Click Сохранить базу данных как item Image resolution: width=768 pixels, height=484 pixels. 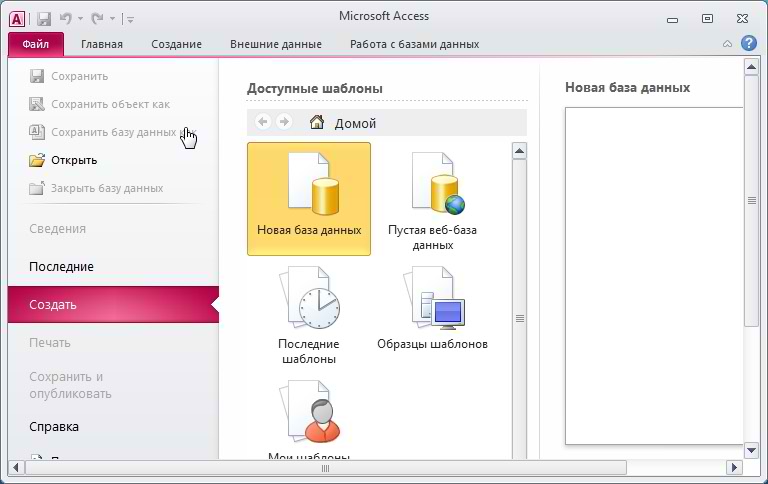point(113,132)
